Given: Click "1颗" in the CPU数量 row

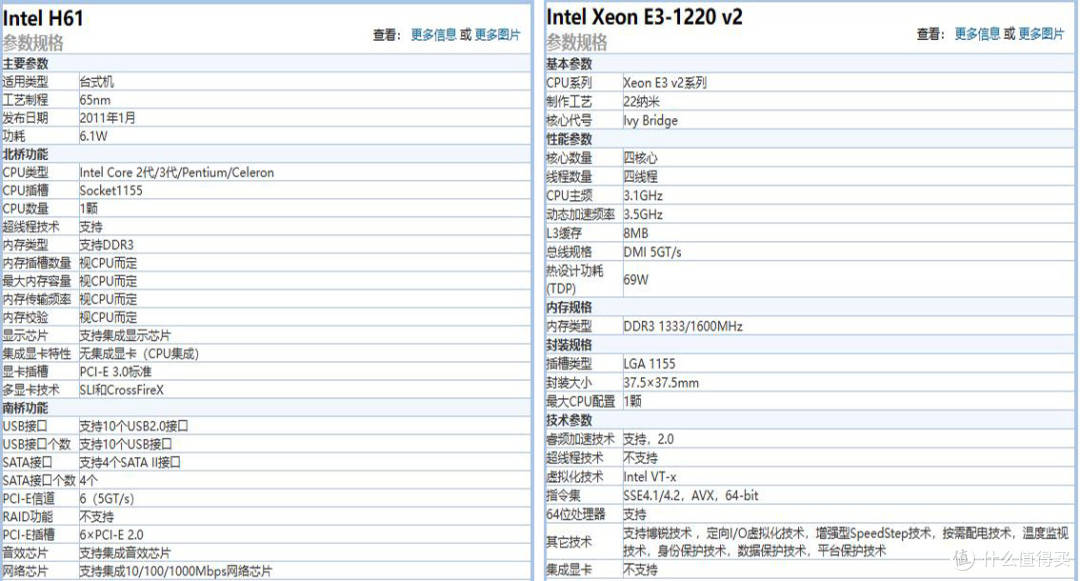Looking at the screenshot, I should [89, 209].
